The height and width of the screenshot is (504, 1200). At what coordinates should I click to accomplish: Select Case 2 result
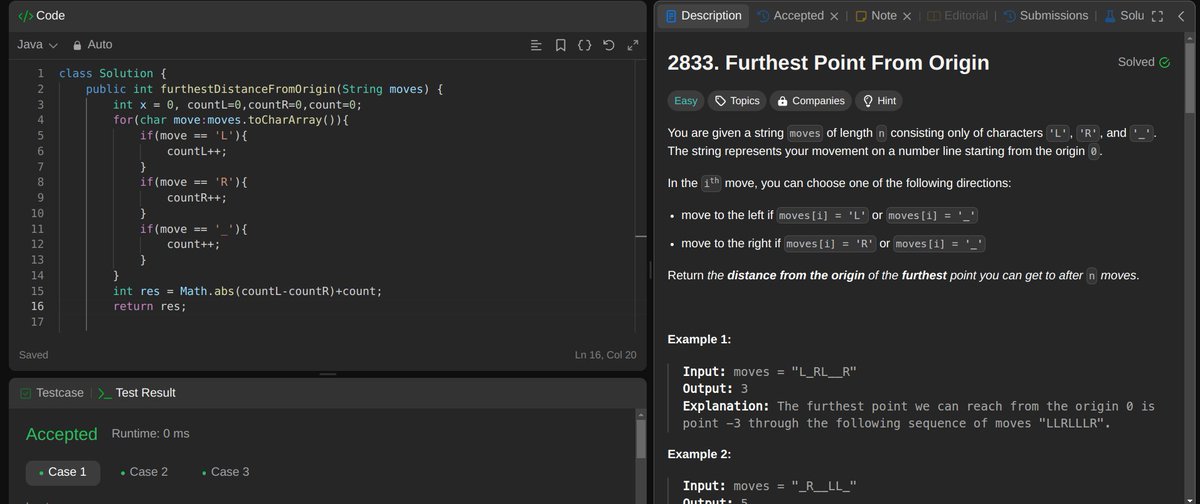(144, 472)
